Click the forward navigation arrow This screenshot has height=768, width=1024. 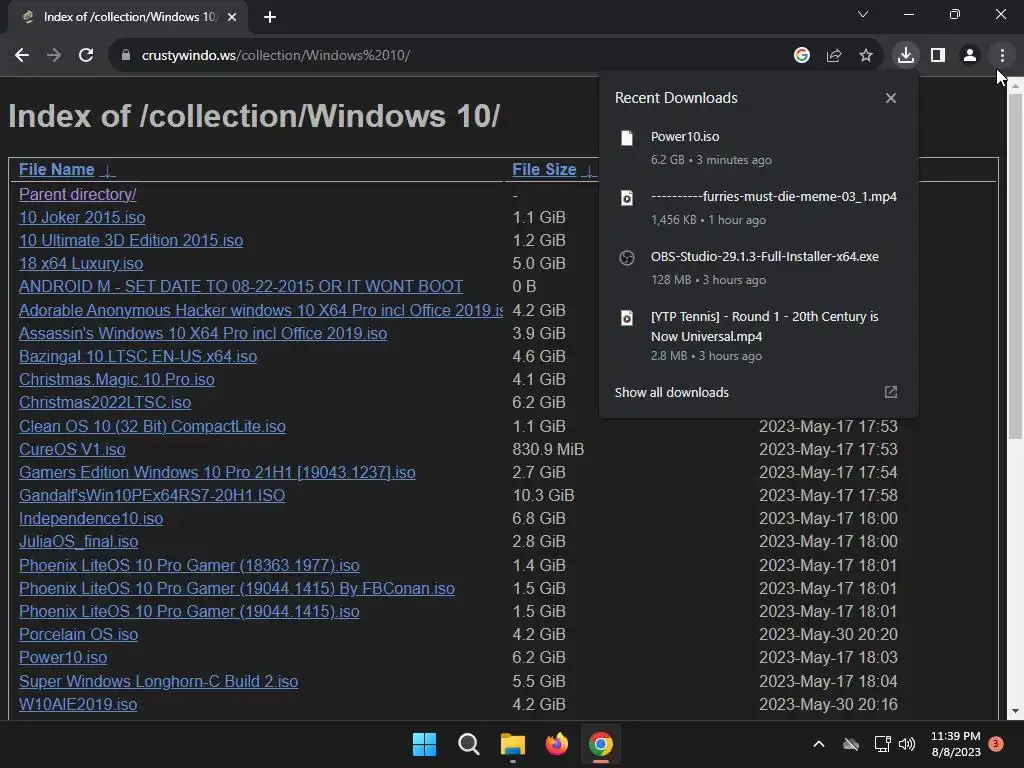point(54,56)
